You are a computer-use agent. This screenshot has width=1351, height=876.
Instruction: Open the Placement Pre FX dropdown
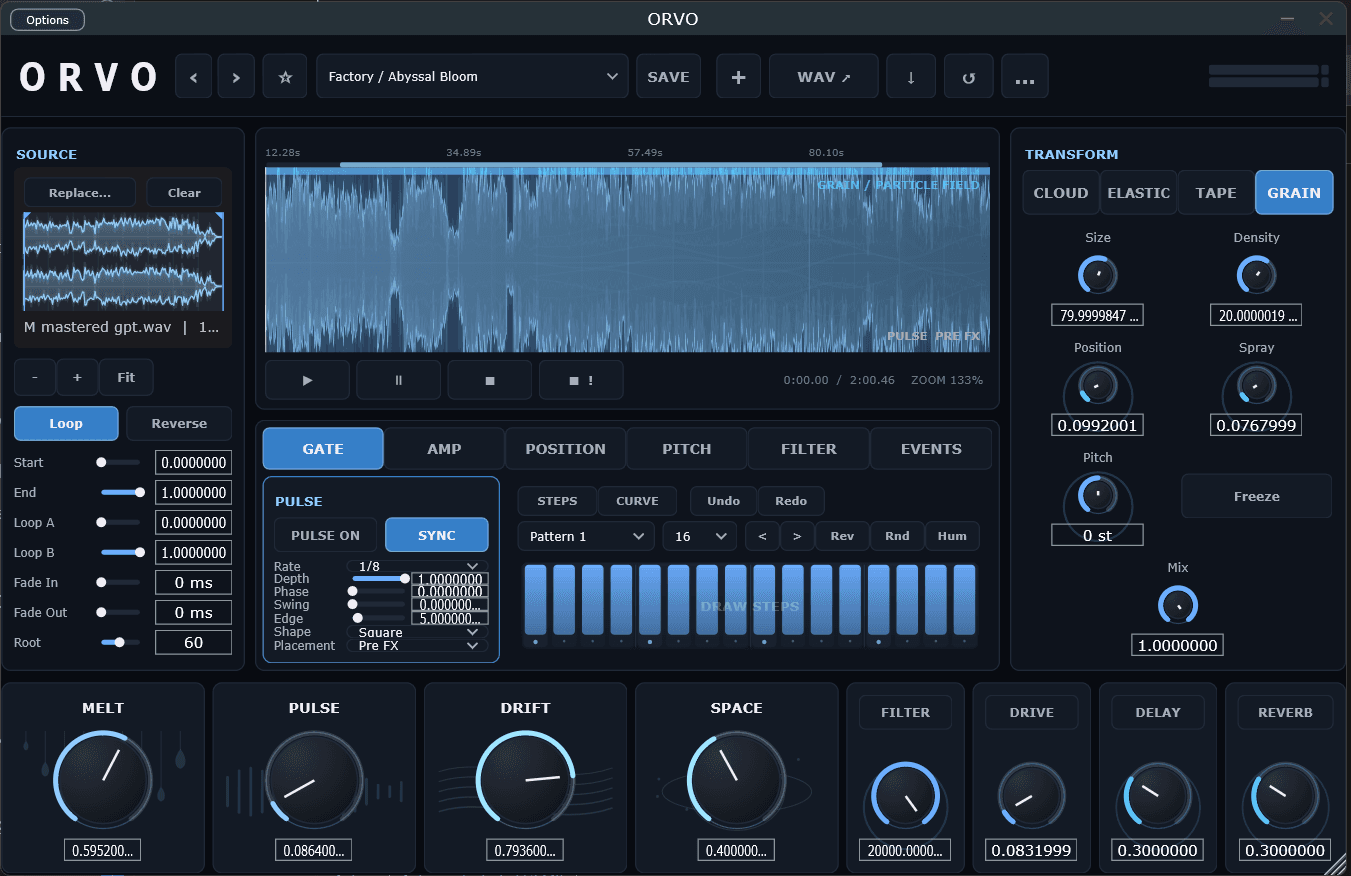(417, 645)
